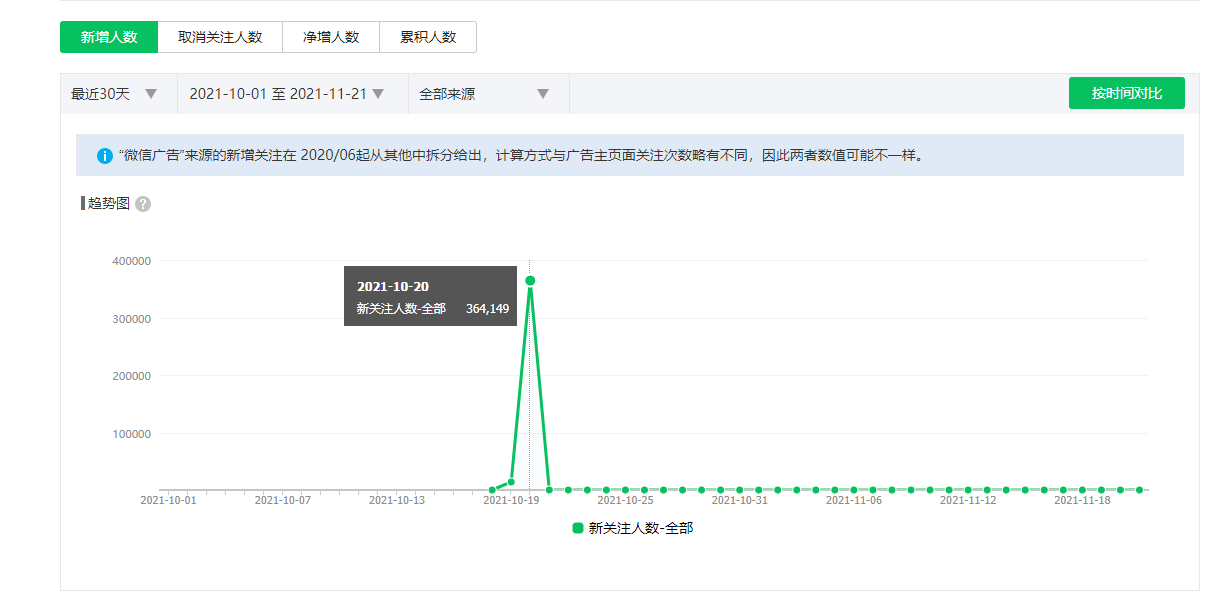Click the green legend marker square
1226x598 pixels.
(x=578, y=528)
